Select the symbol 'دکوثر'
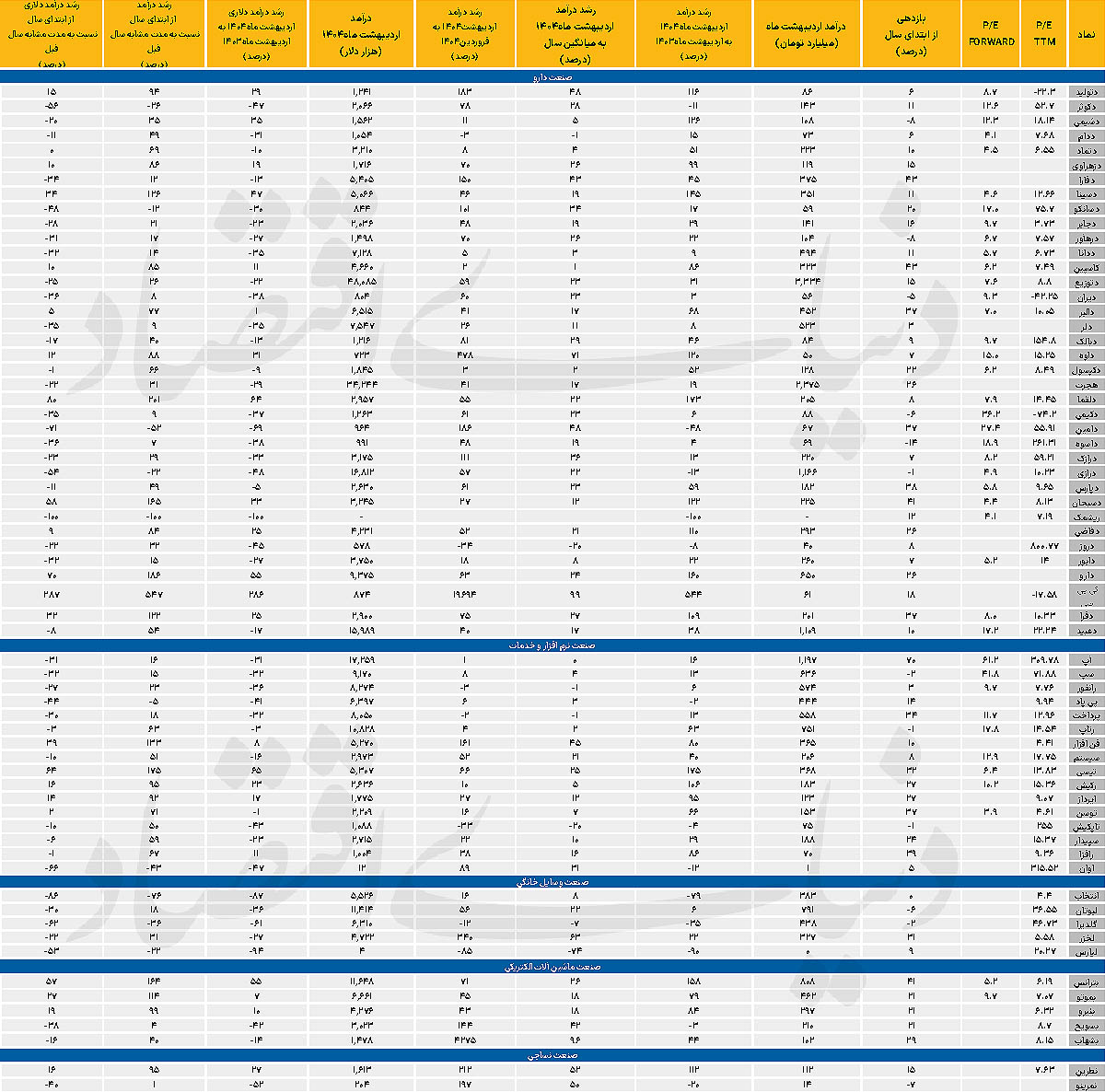The image size is (1105, 1092). 1086,107
